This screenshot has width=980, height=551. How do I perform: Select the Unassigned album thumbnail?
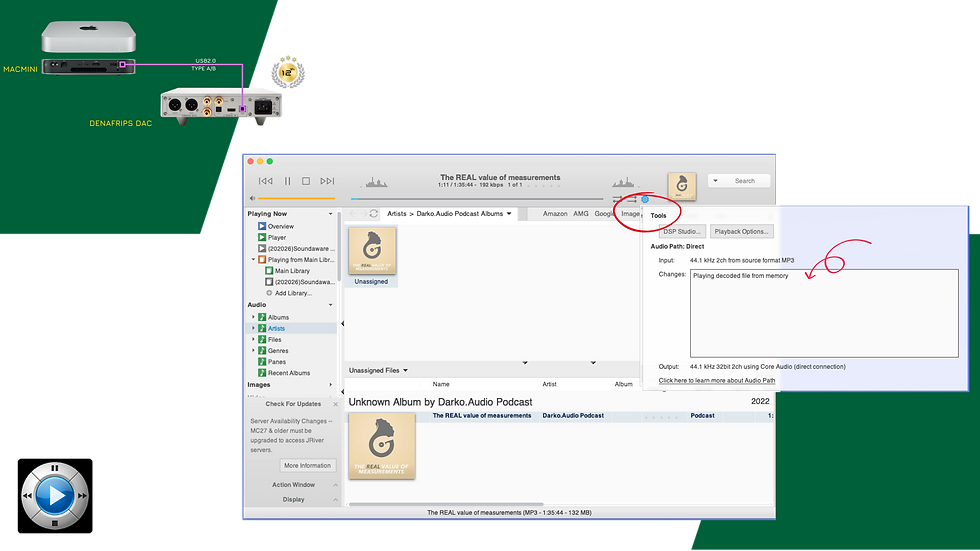[x=372, y=251]
